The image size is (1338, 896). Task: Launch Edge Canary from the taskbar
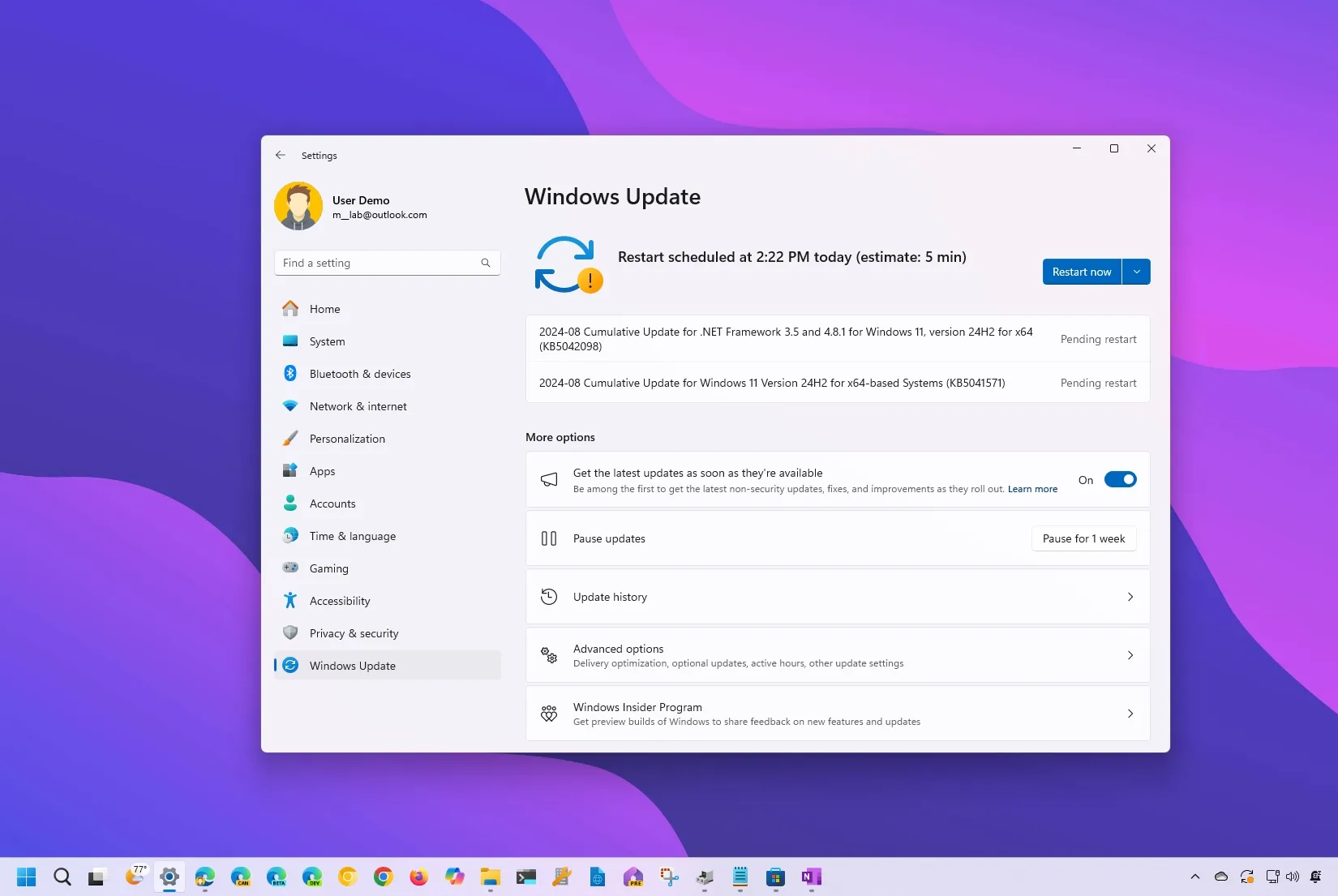click(x=241, y=877)
